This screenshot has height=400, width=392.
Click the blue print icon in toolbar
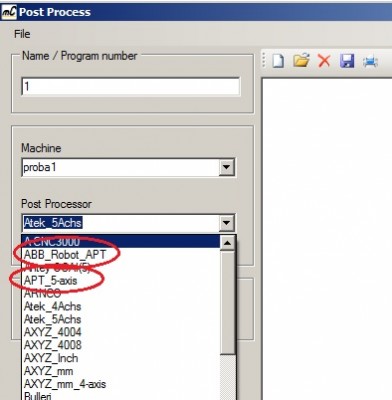coord(370,62)
